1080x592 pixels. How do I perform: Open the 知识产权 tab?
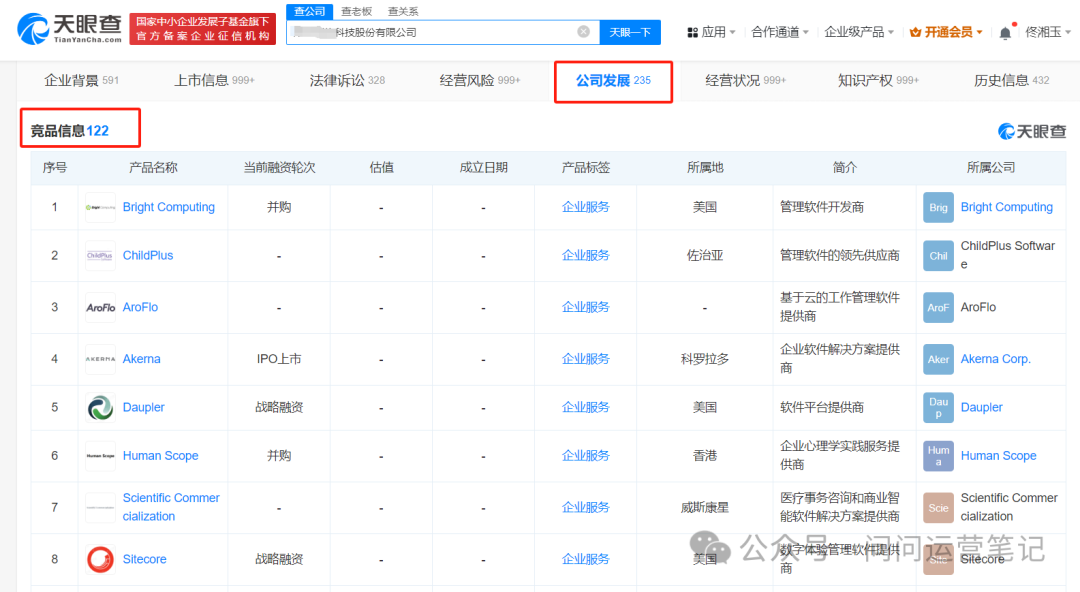pyautogui.click(x=878, y=81)
